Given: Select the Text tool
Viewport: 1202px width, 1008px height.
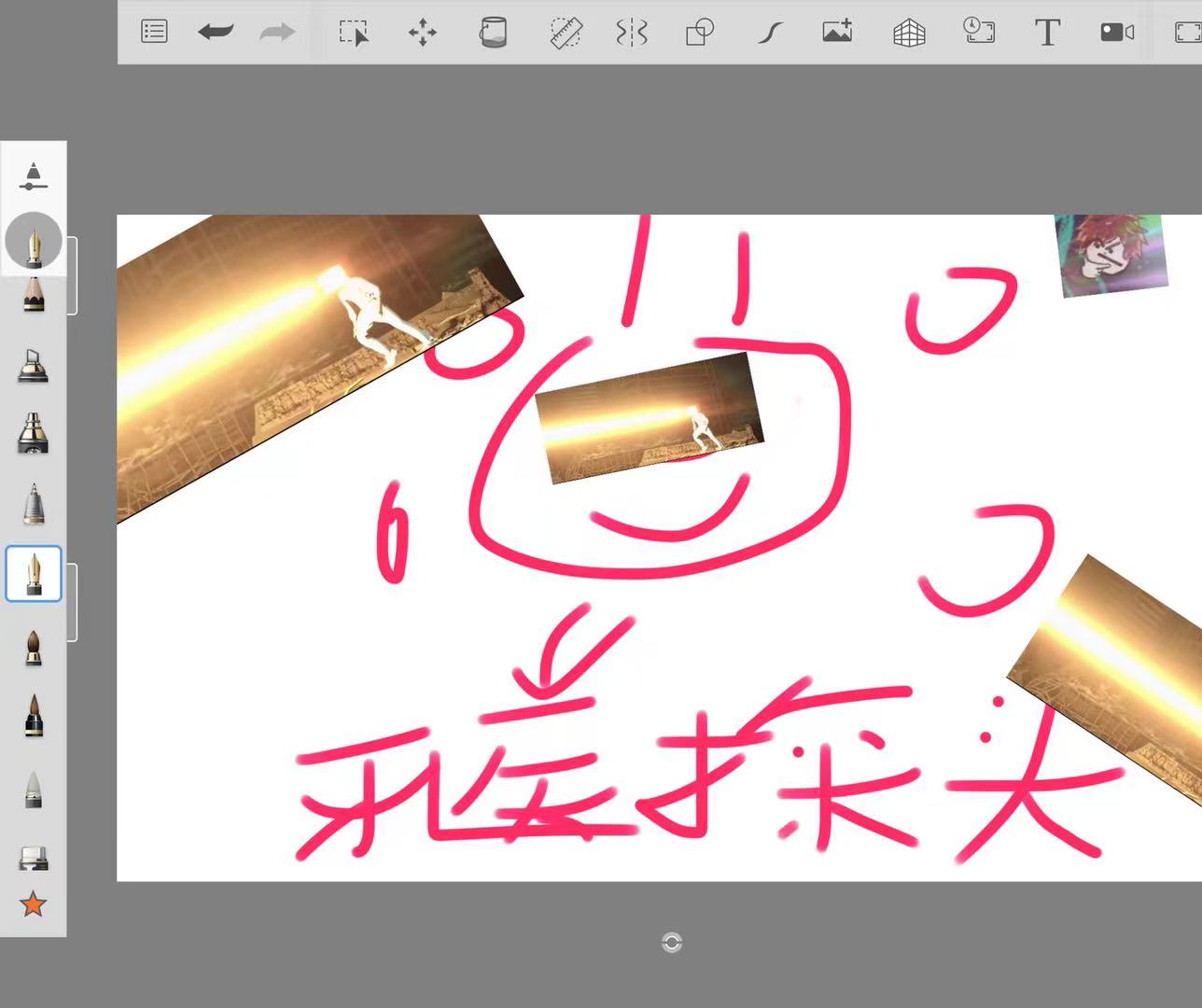Looking at the screenshot, I should click(x=1047, y=33).
